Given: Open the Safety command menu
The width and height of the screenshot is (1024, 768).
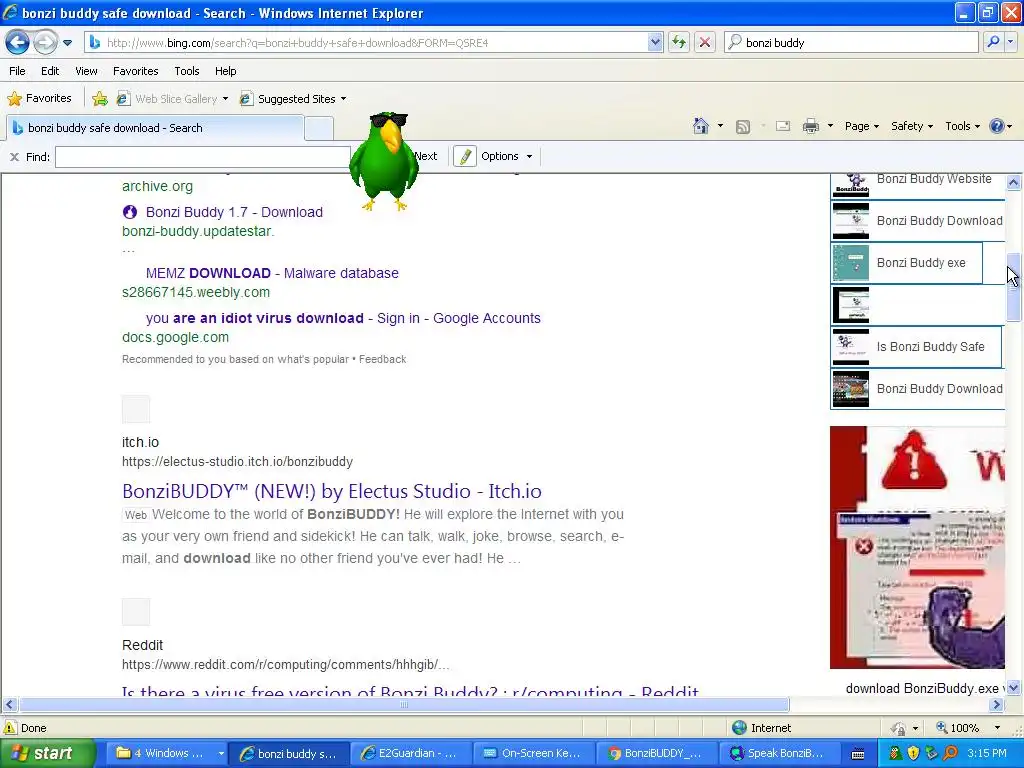Looking at the screenshot, I should [x=912, y=126].
